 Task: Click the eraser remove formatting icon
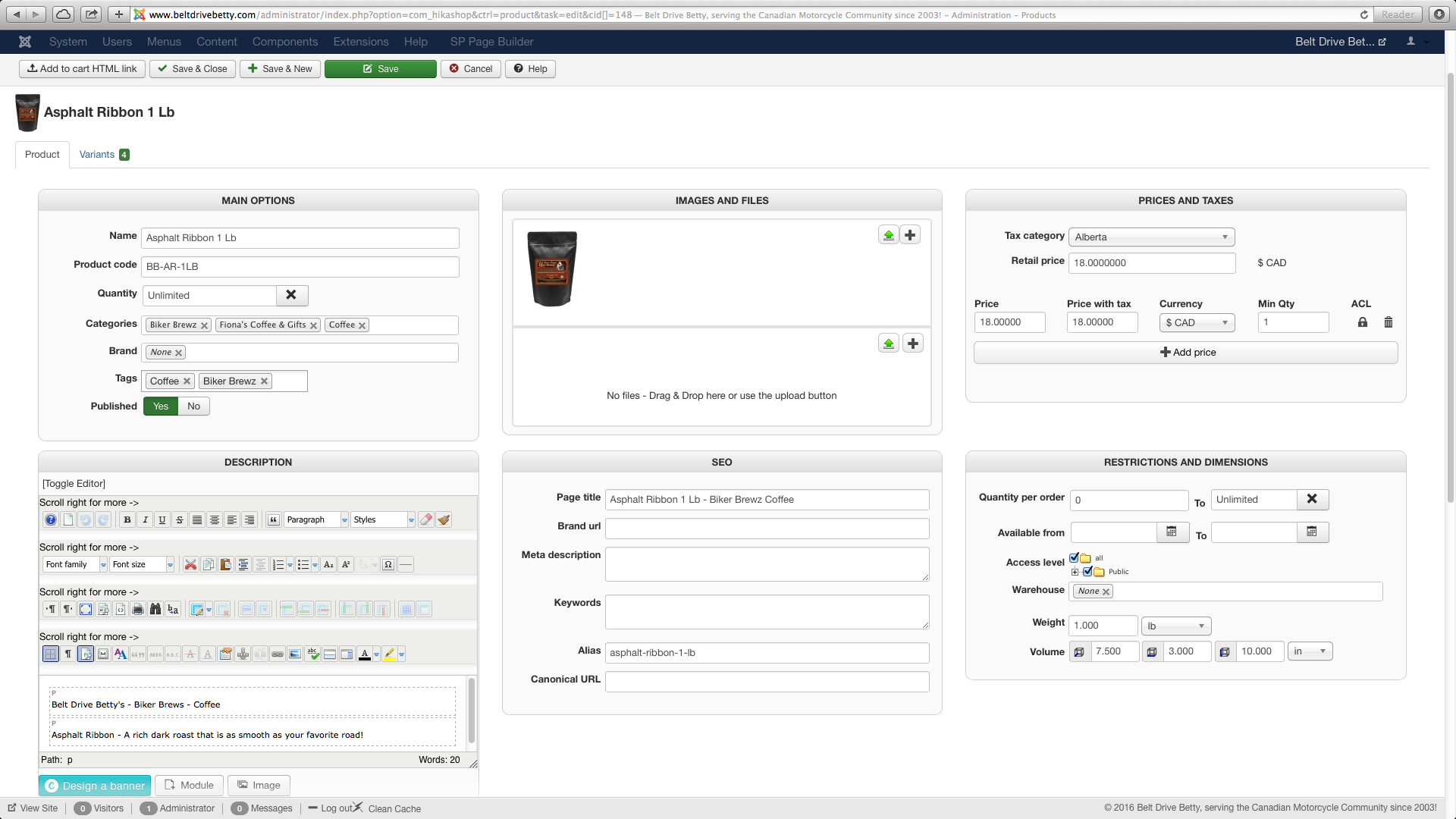(426, 519)
